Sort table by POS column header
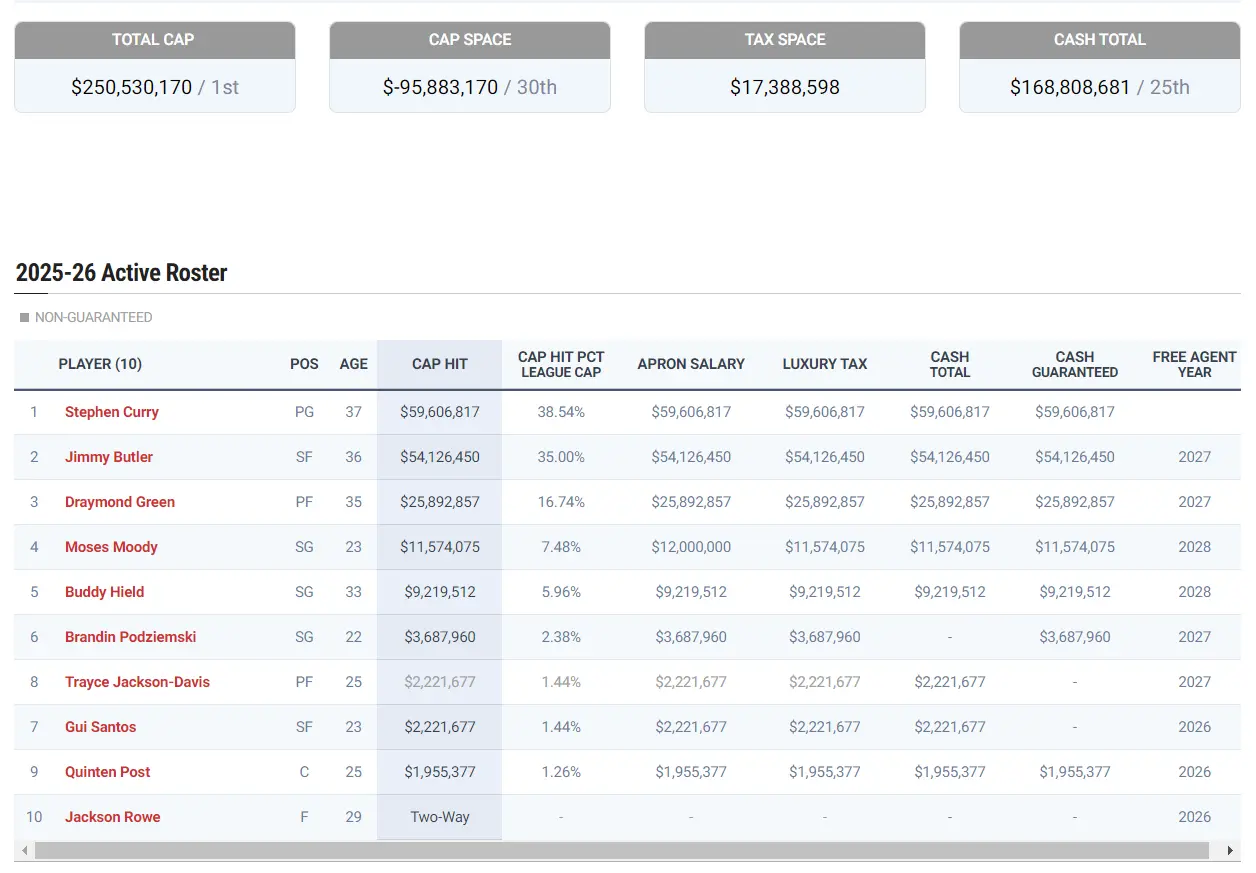The image size is (1256, 873). click(x=304, y=364)
